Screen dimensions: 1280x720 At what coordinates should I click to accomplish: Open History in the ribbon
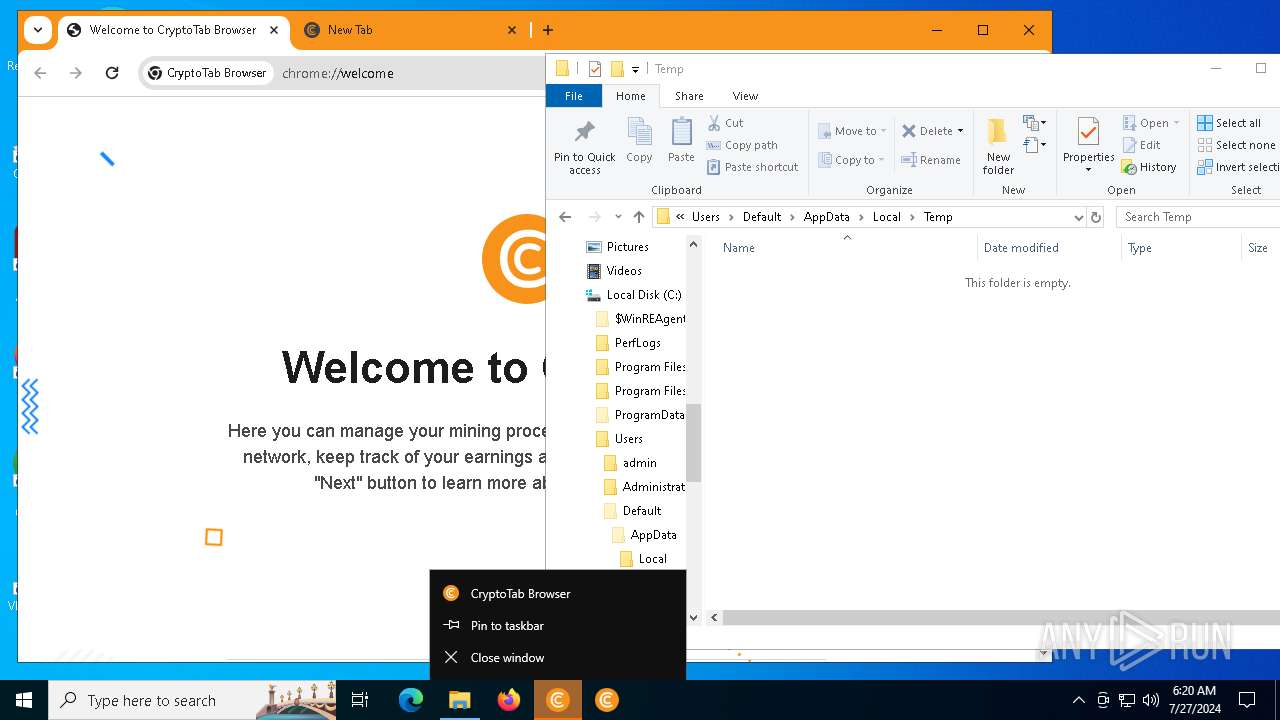[1149, 167]
